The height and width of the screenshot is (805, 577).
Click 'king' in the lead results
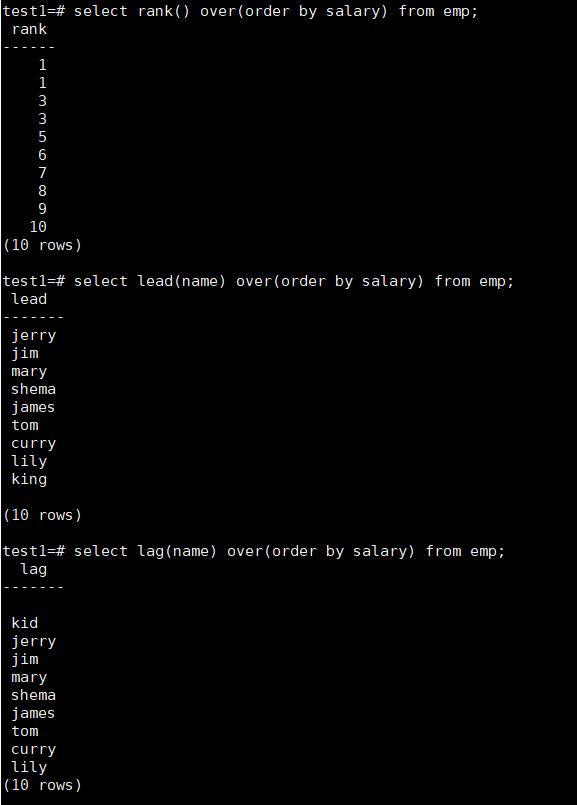(29, 479)
